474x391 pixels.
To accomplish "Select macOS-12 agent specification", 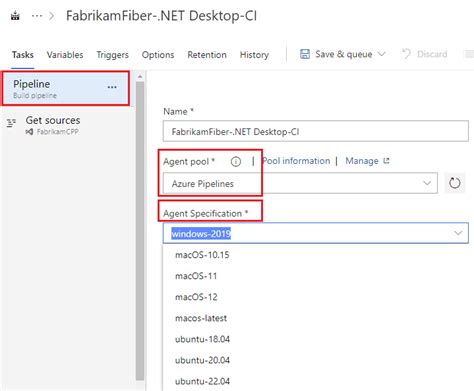I will coord(196,297).
